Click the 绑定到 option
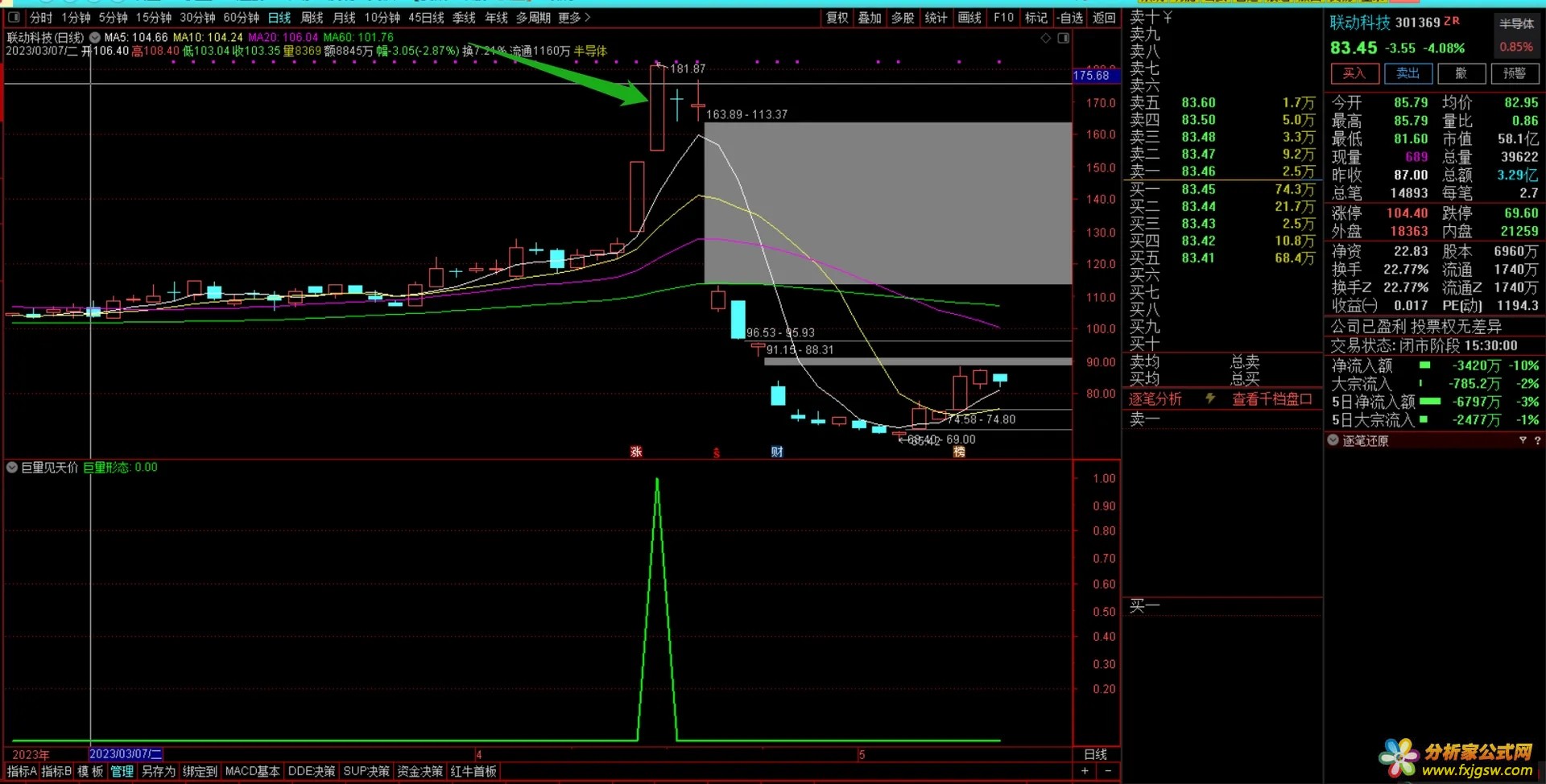 pos(200,771)
